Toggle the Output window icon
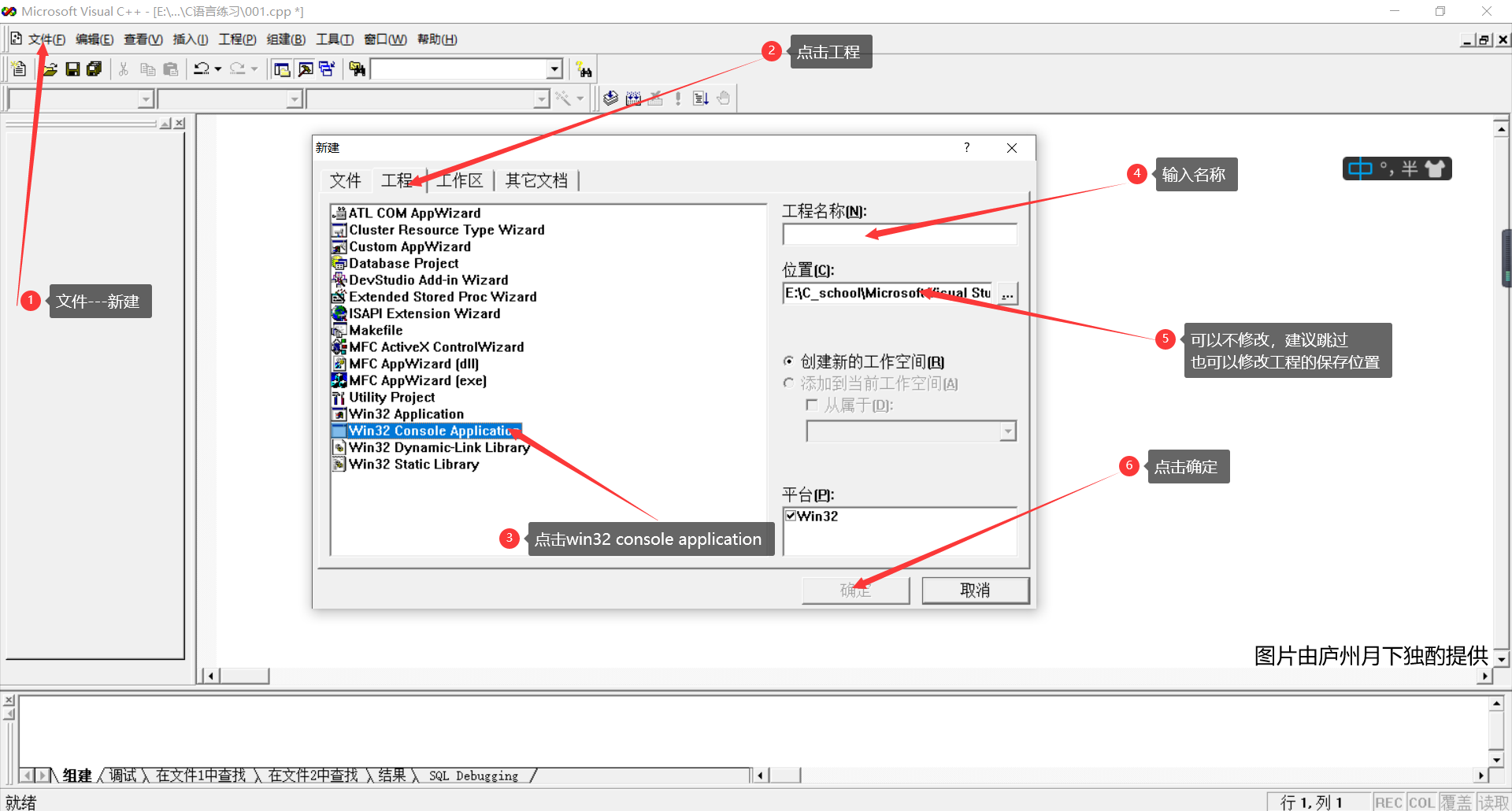 pos(305,69)
